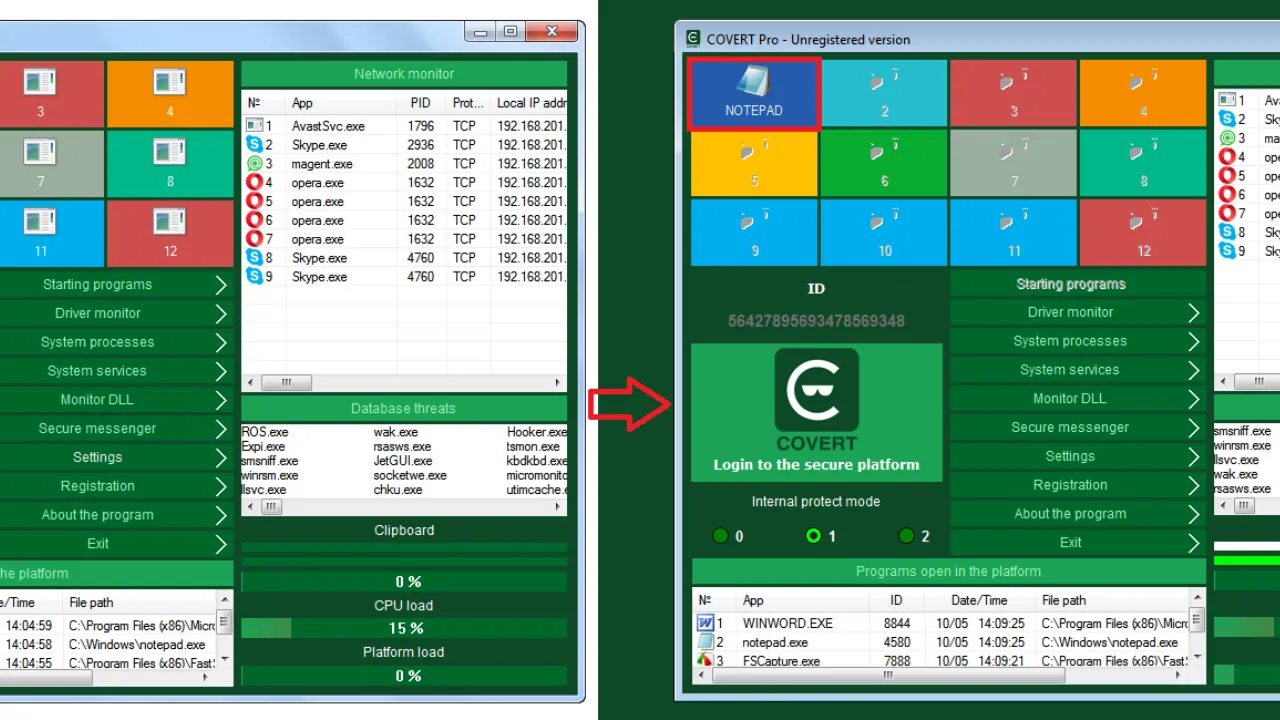Open Starting programs in the left window
This screenshot has height=720, width=1280.
point(116,285)
